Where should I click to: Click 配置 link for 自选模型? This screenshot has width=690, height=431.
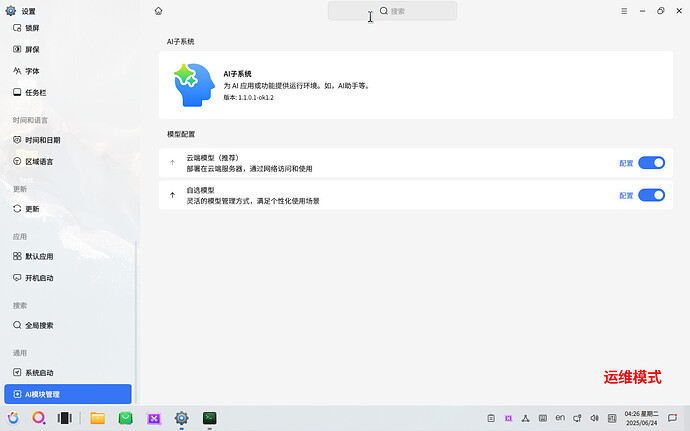[626, 195]
